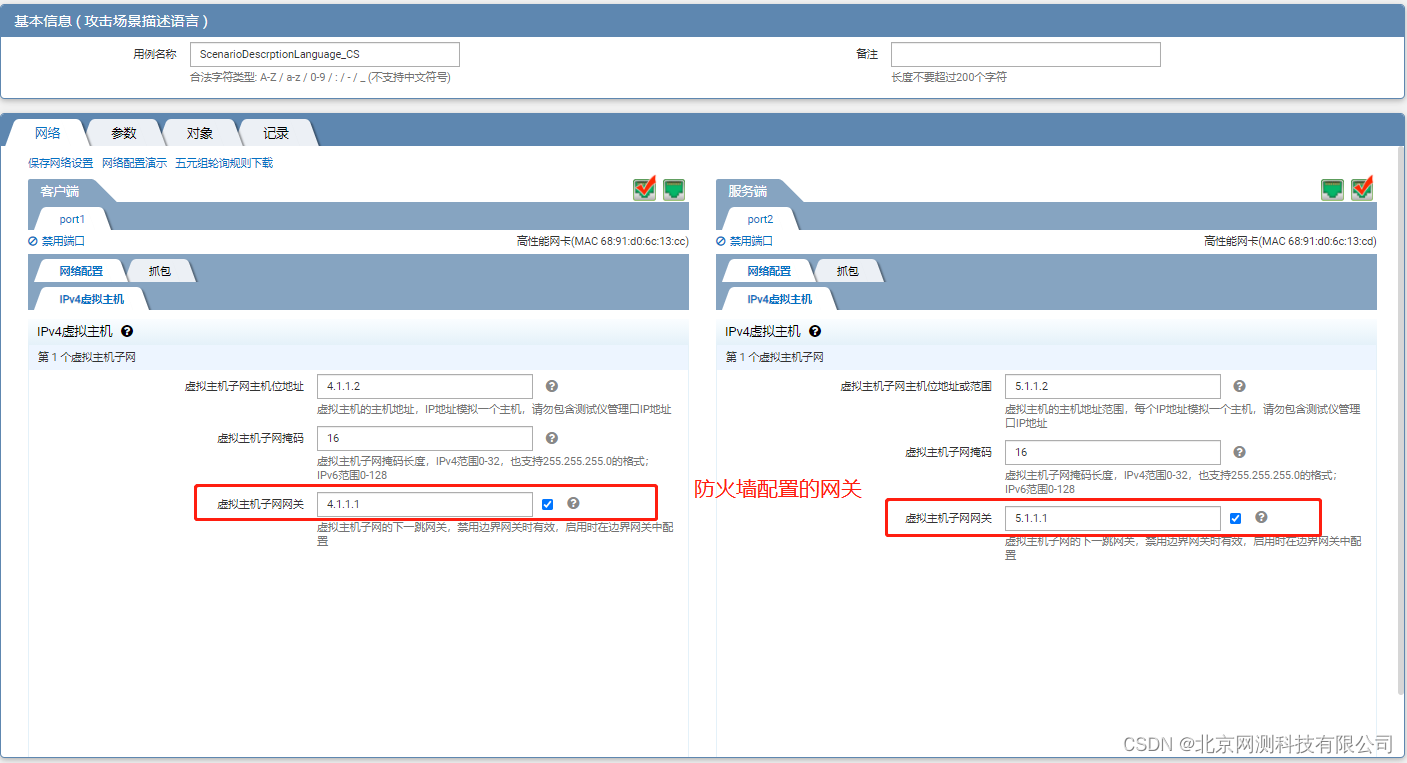1407x763 pixels.
Task: Switch to the 记录 tab
Action: pyautogui.click(x=277, y=133)
